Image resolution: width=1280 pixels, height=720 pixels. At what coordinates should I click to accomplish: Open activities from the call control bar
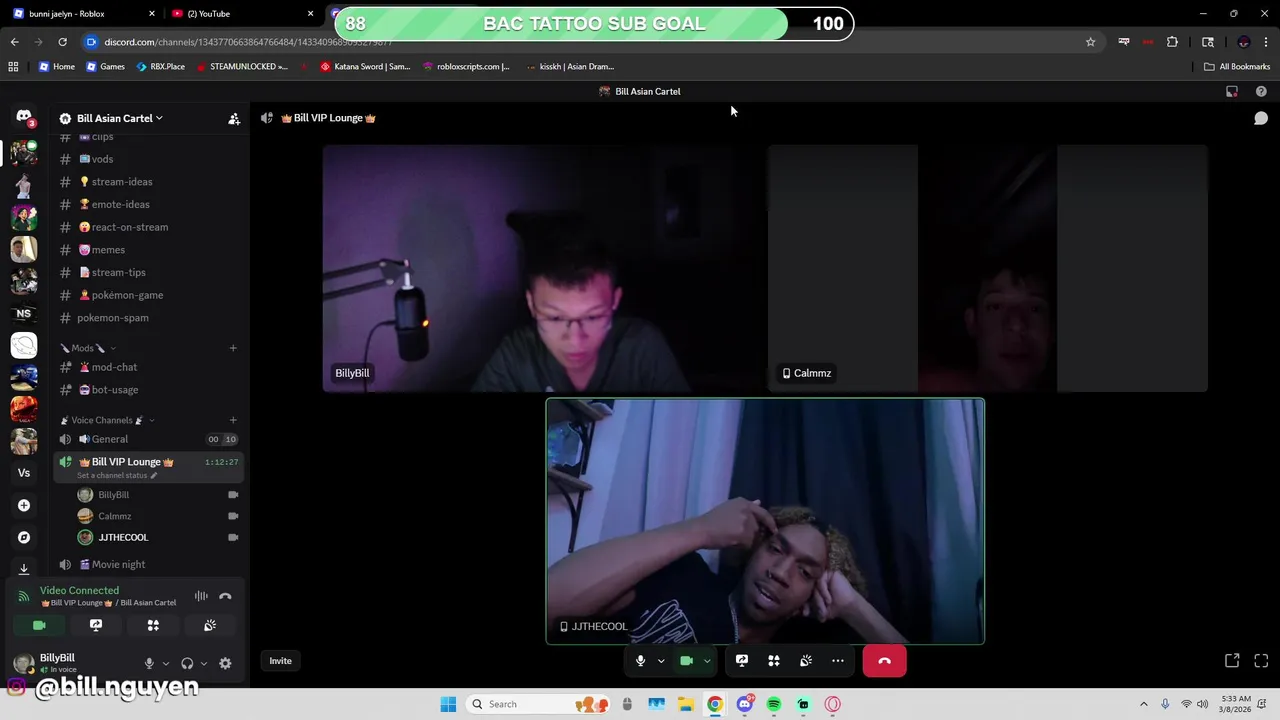click(x=774, y=661)
